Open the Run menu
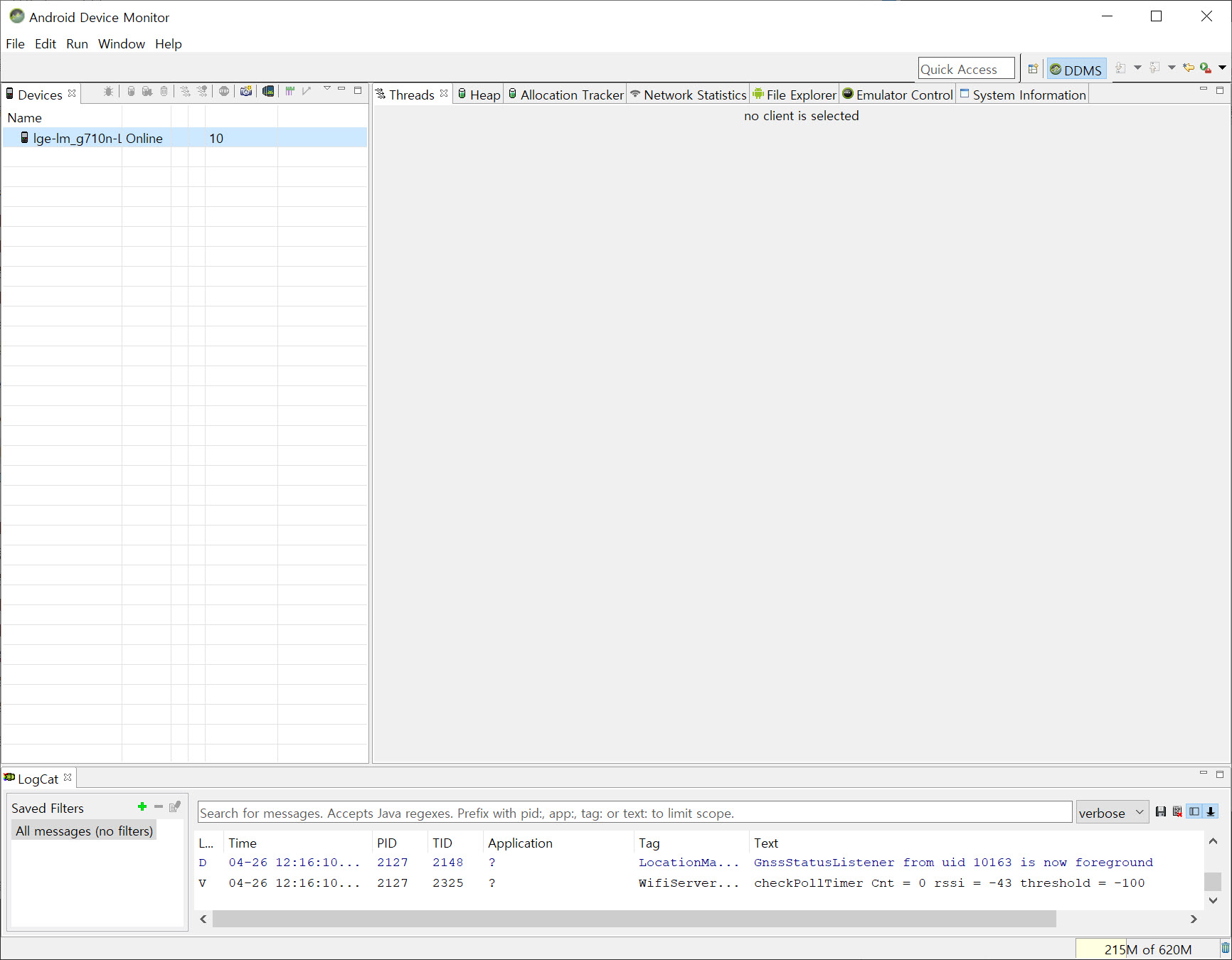 tap(77, 43)
